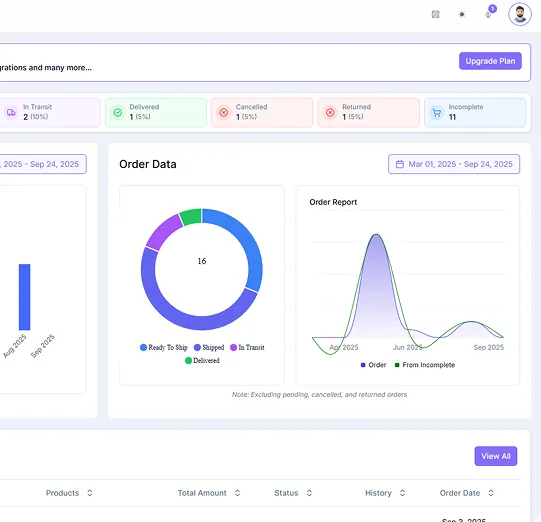Click the Incomplete cart icon
The image size is (541, 522).
437,112
